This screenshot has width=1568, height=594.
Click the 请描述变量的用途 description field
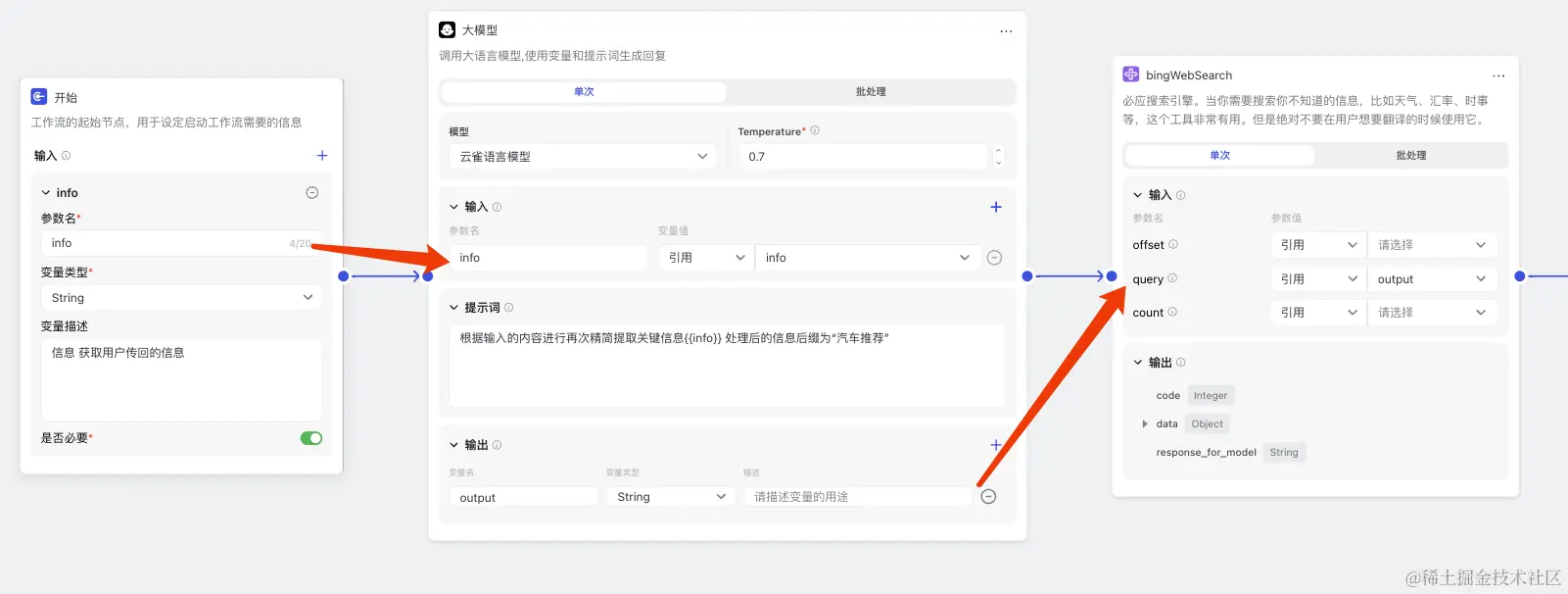(857, 497)
